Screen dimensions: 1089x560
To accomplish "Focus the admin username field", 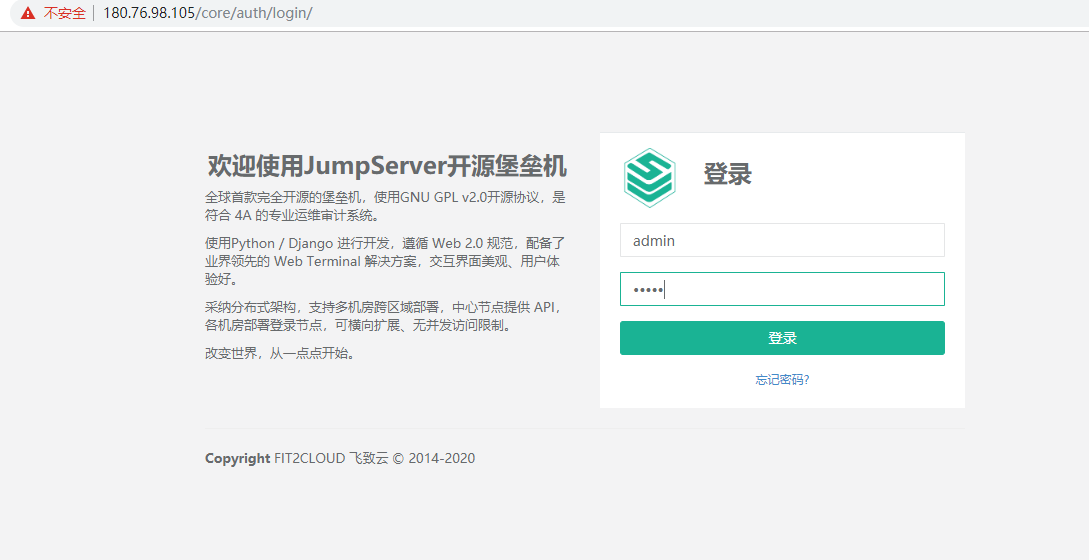I will tap(782, 240).
